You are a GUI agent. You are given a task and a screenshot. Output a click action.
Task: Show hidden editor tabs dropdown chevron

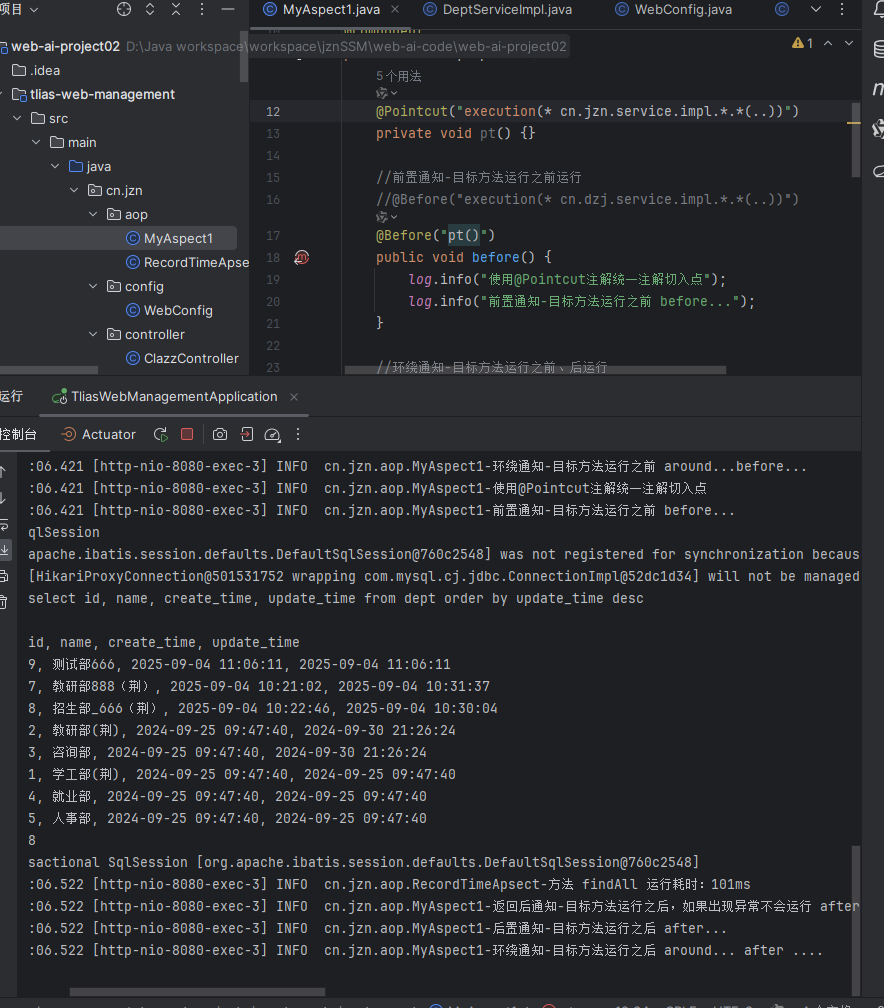point(816,9)
